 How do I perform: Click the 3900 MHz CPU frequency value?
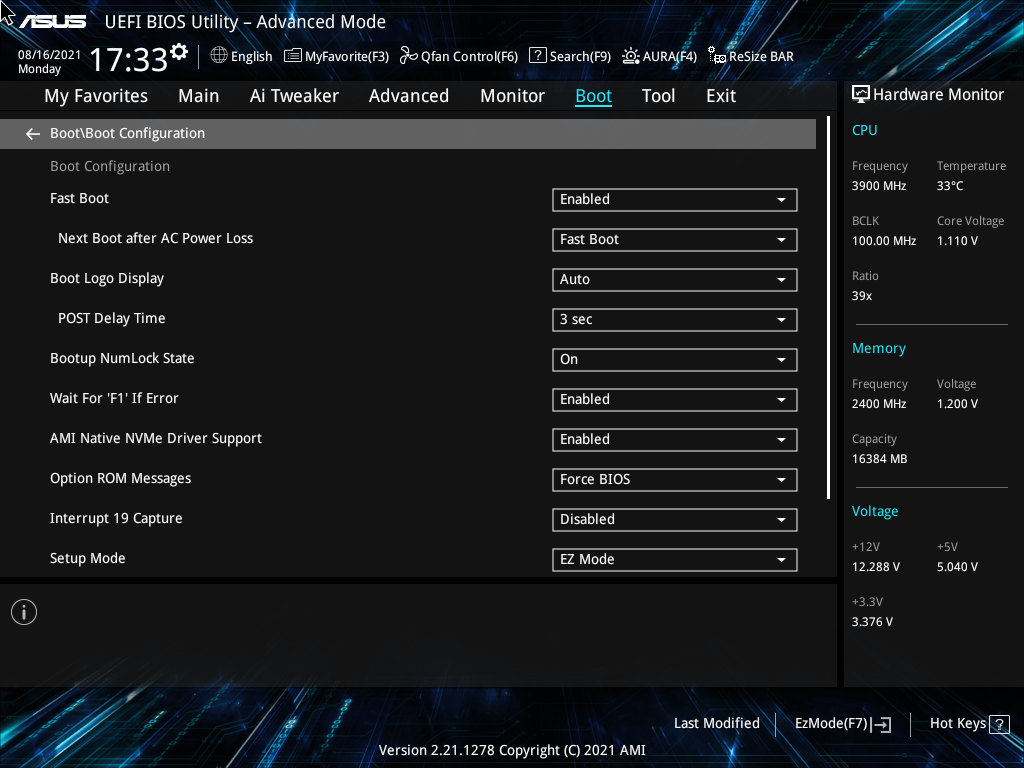pos(879,186)
